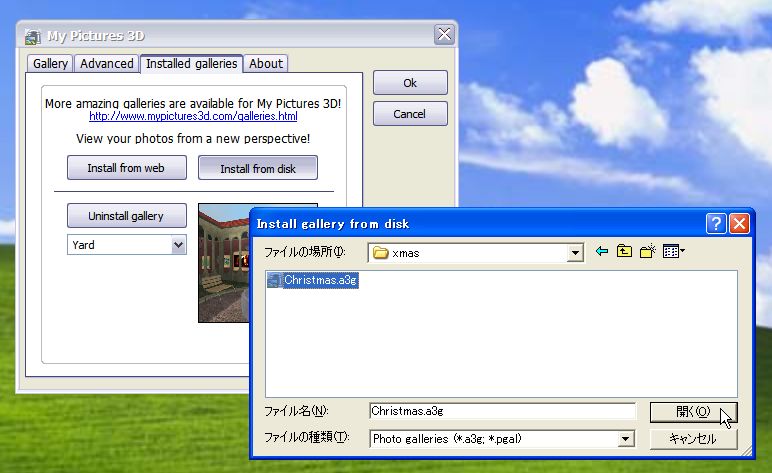
Task: Click My Pictures 3D title bar icon
Action: click(32, 36)
